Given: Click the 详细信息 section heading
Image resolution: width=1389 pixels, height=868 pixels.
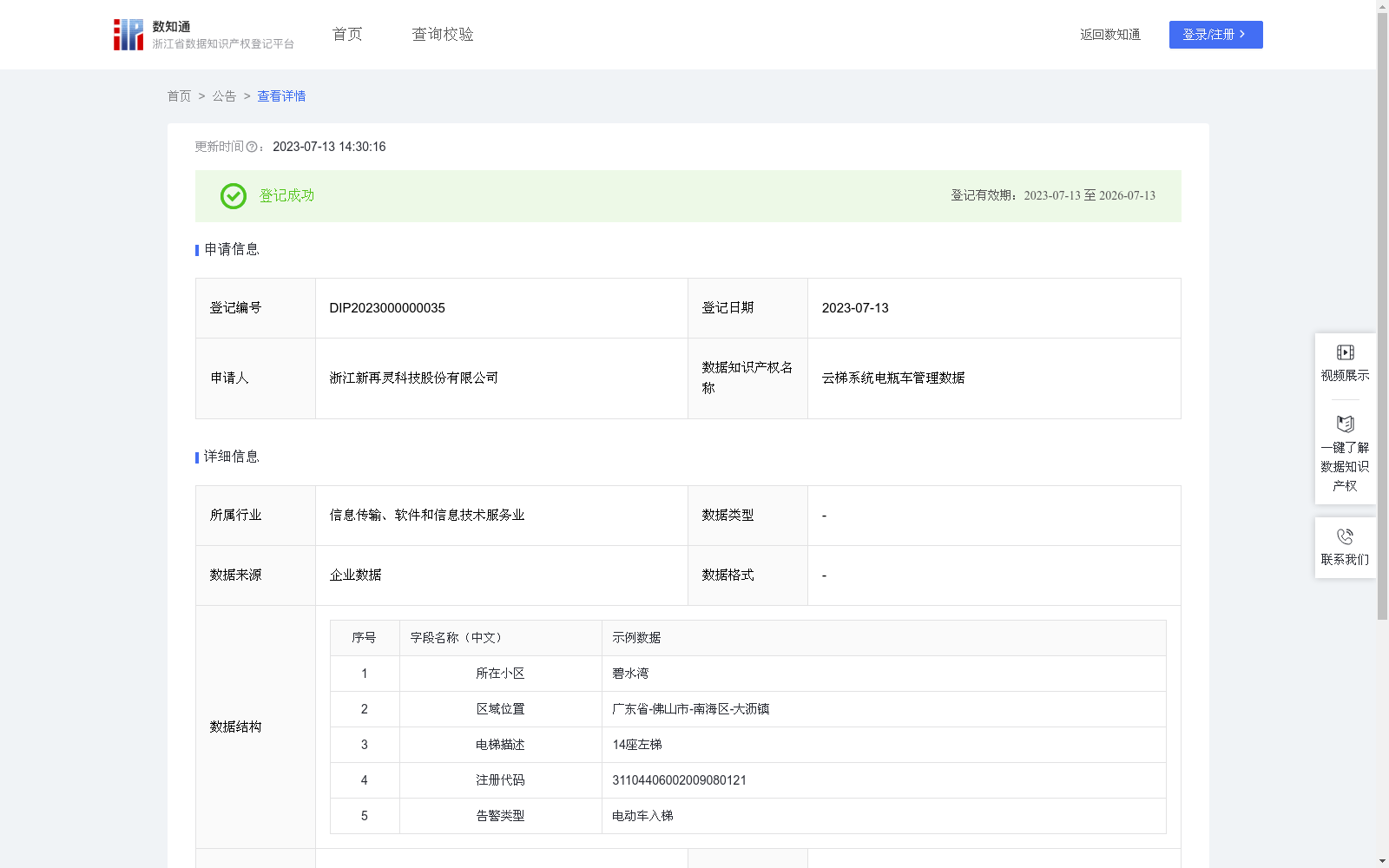Looking at the screenshot, I should coord(231,457).
